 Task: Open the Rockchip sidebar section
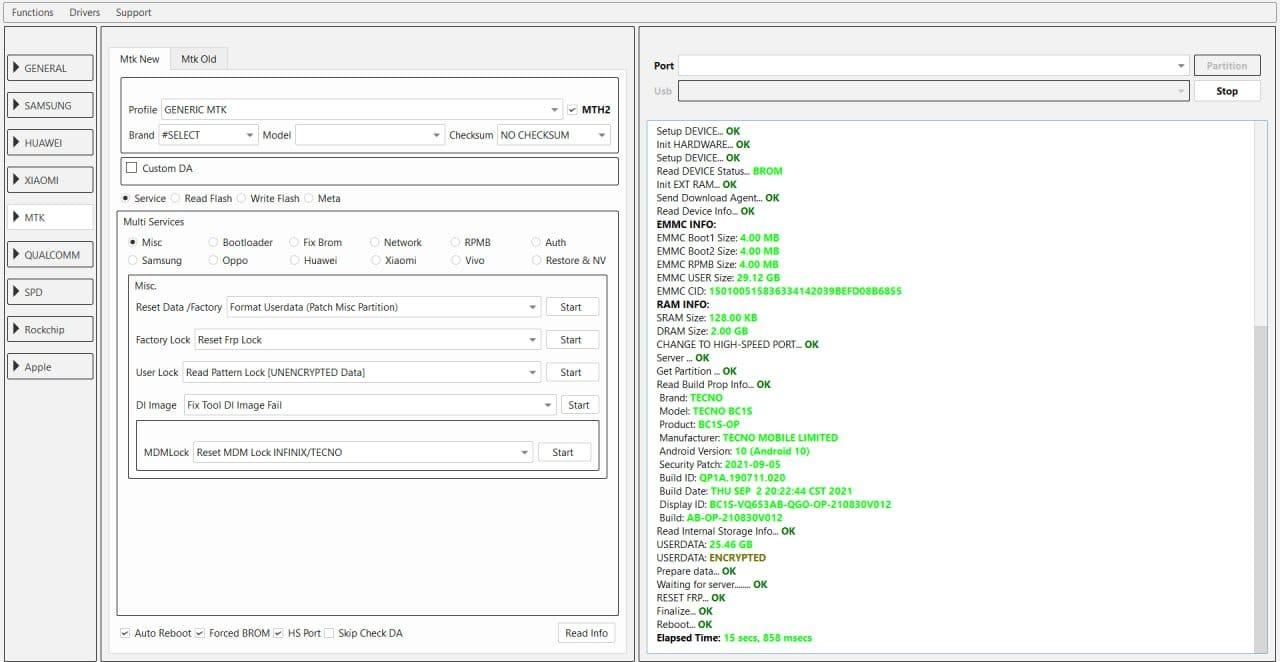[x=50, y=330]
